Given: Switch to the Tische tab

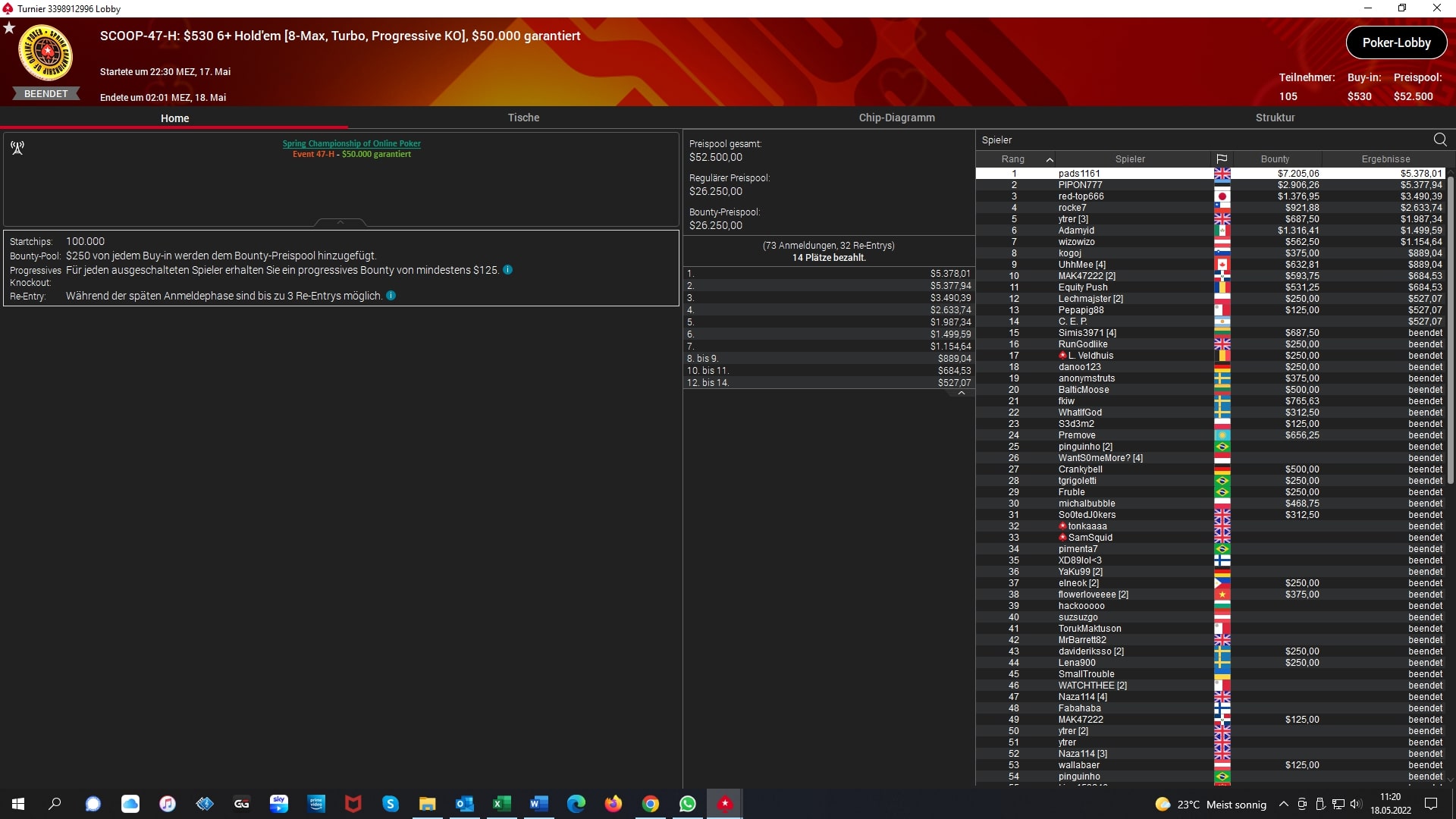Looking at the screenshot, I should [x=523, y=118].
